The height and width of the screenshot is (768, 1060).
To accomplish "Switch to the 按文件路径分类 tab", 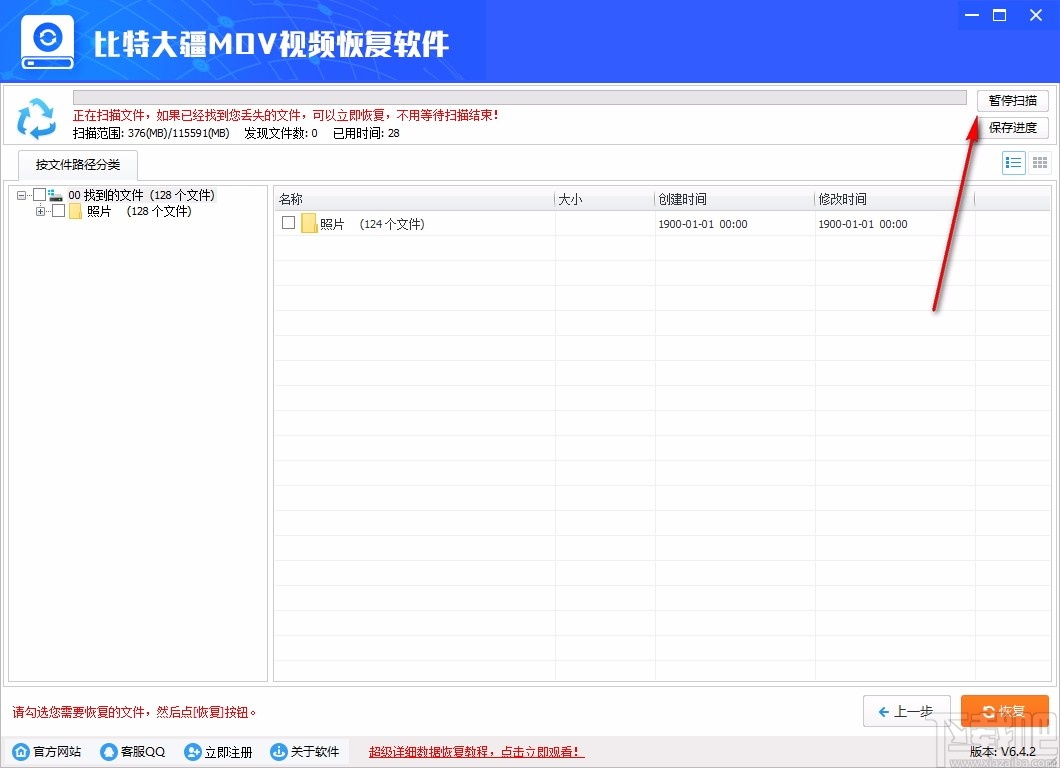I will coord(77,165).
